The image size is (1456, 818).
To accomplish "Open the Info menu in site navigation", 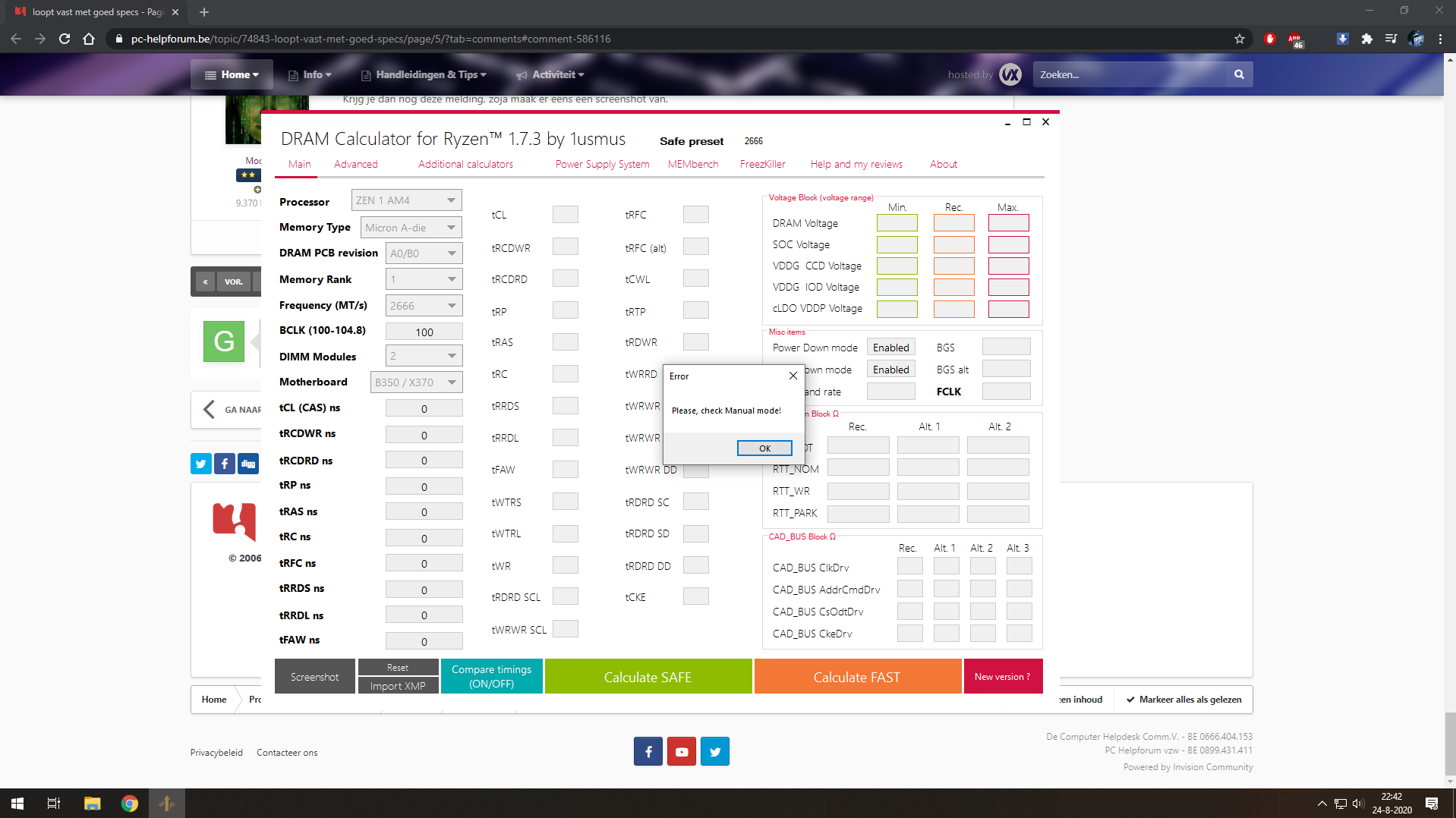I will click(x=310, y=74).
